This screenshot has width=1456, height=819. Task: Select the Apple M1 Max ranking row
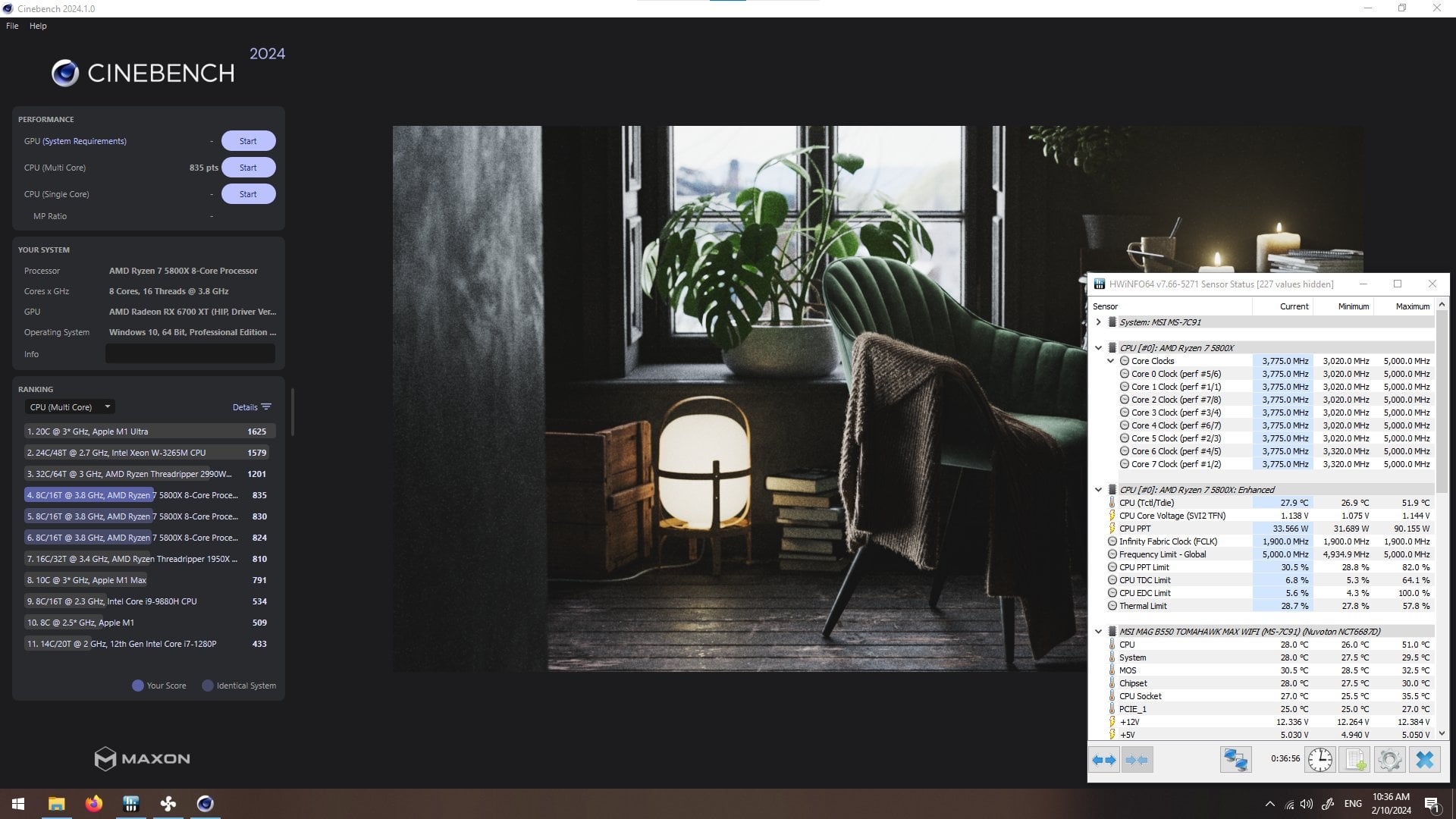pyautogui.click(x=149, y=580)
